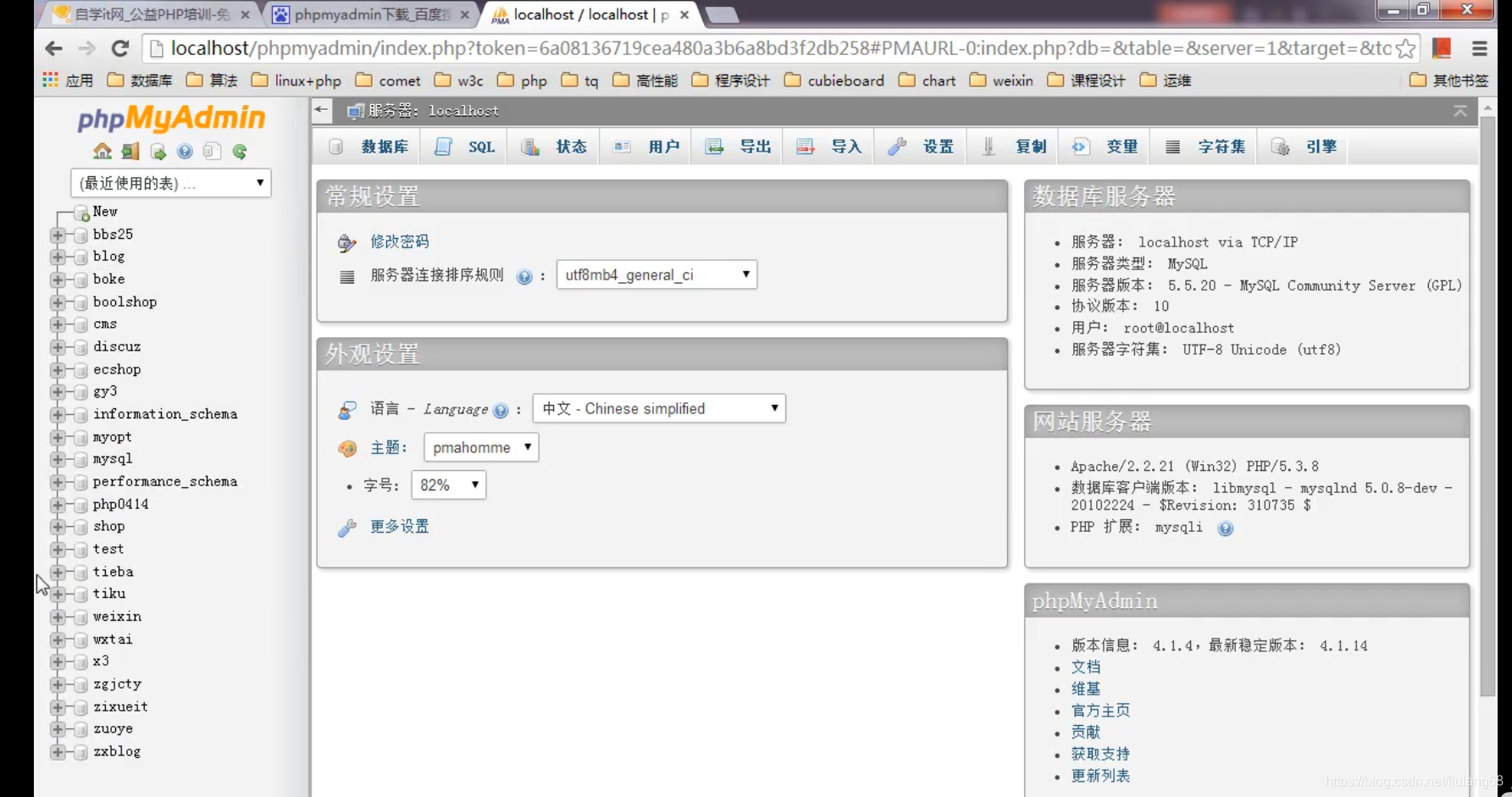The height and width of the screenshot is (797, 1512).
Task: Collapse the navigation panel arrow button
Action: [x=321, y=109]
